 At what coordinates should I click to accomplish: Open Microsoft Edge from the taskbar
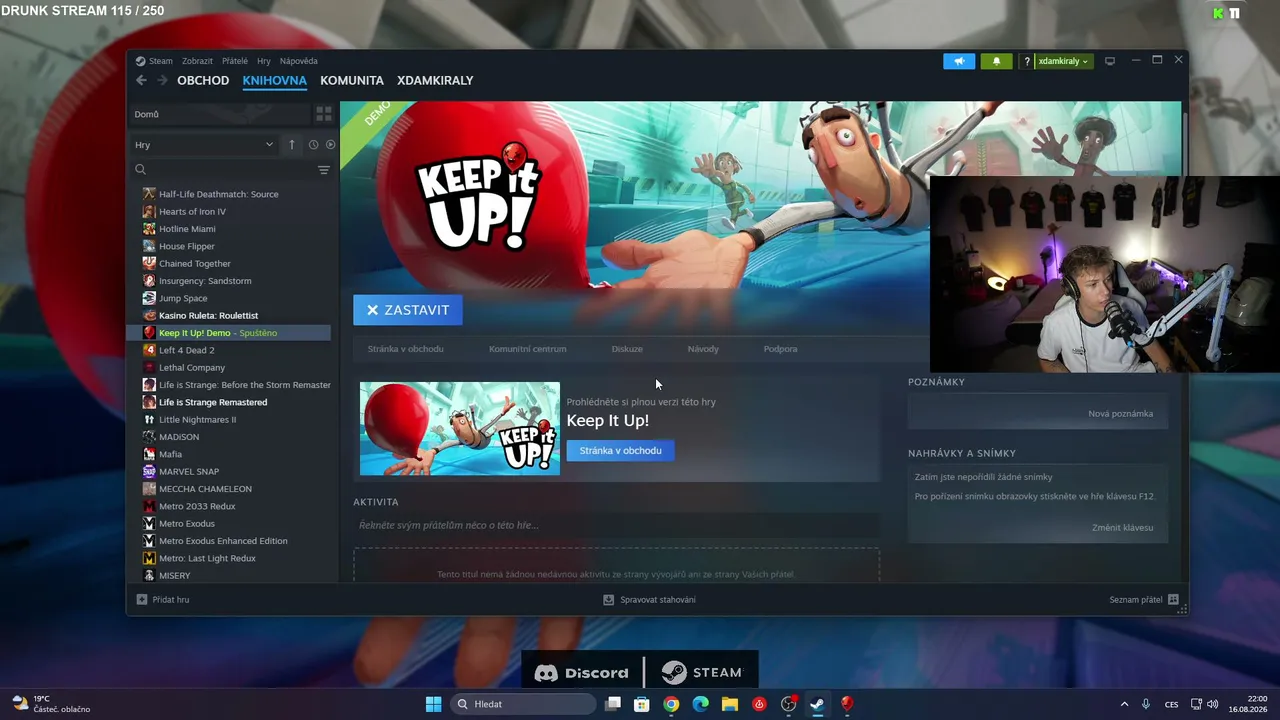pos(701,704)
